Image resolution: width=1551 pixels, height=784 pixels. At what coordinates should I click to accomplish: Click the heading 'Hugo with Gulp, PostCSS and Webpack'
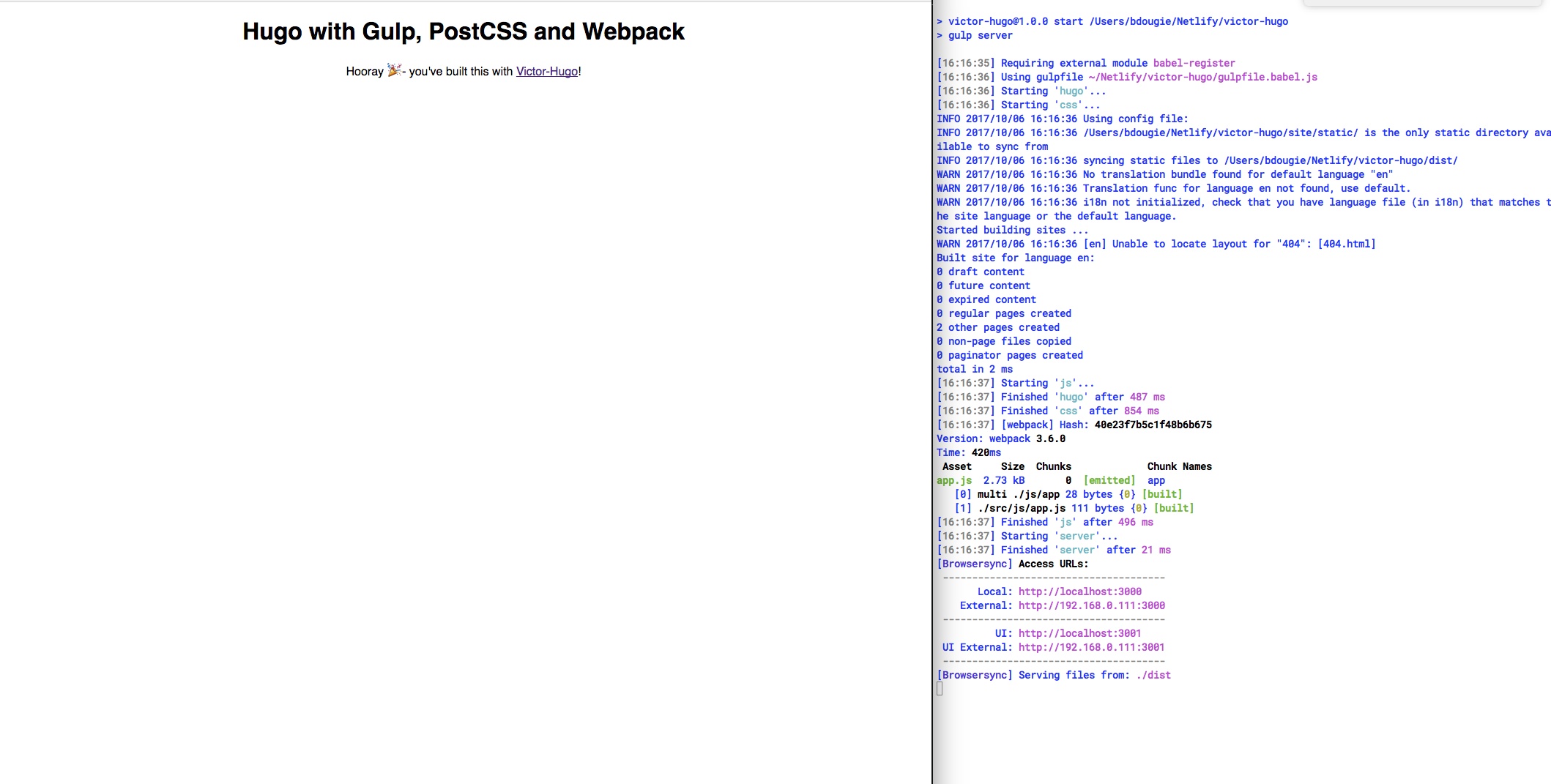tap(464, 31)
